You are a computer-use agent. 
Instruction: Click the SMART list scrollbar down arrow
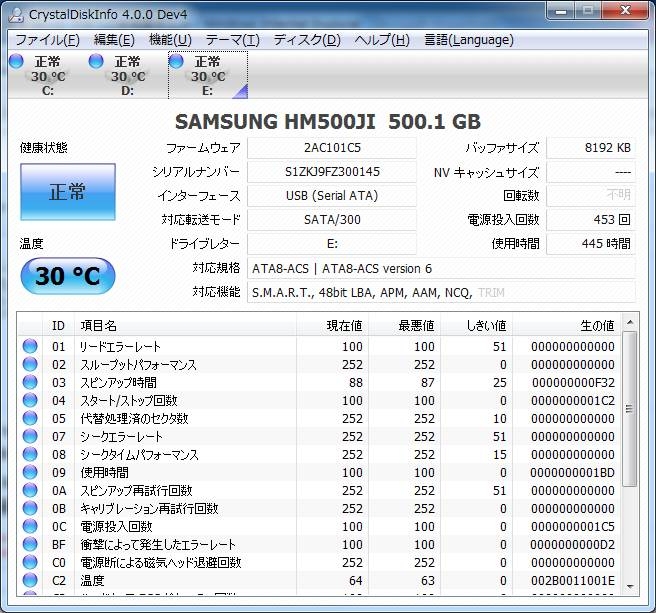(x=628, y=587)
